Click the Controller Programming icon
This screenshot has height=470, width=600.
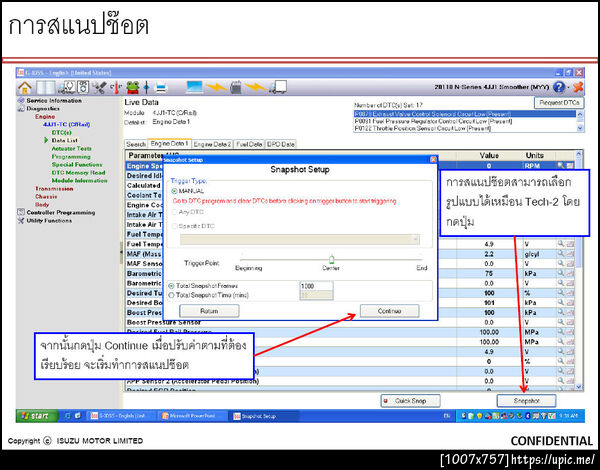tap(21, 212)
